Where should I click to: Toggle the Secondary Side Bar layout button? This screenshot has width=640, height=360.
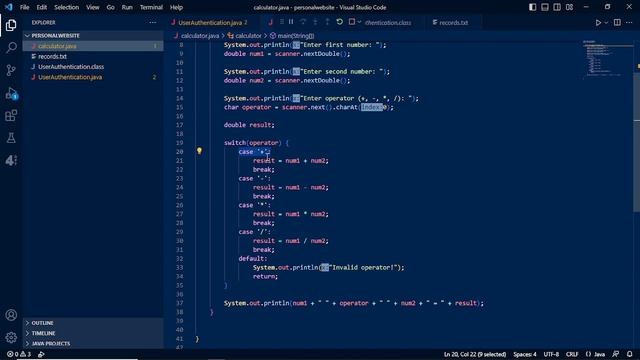point(557,7)
